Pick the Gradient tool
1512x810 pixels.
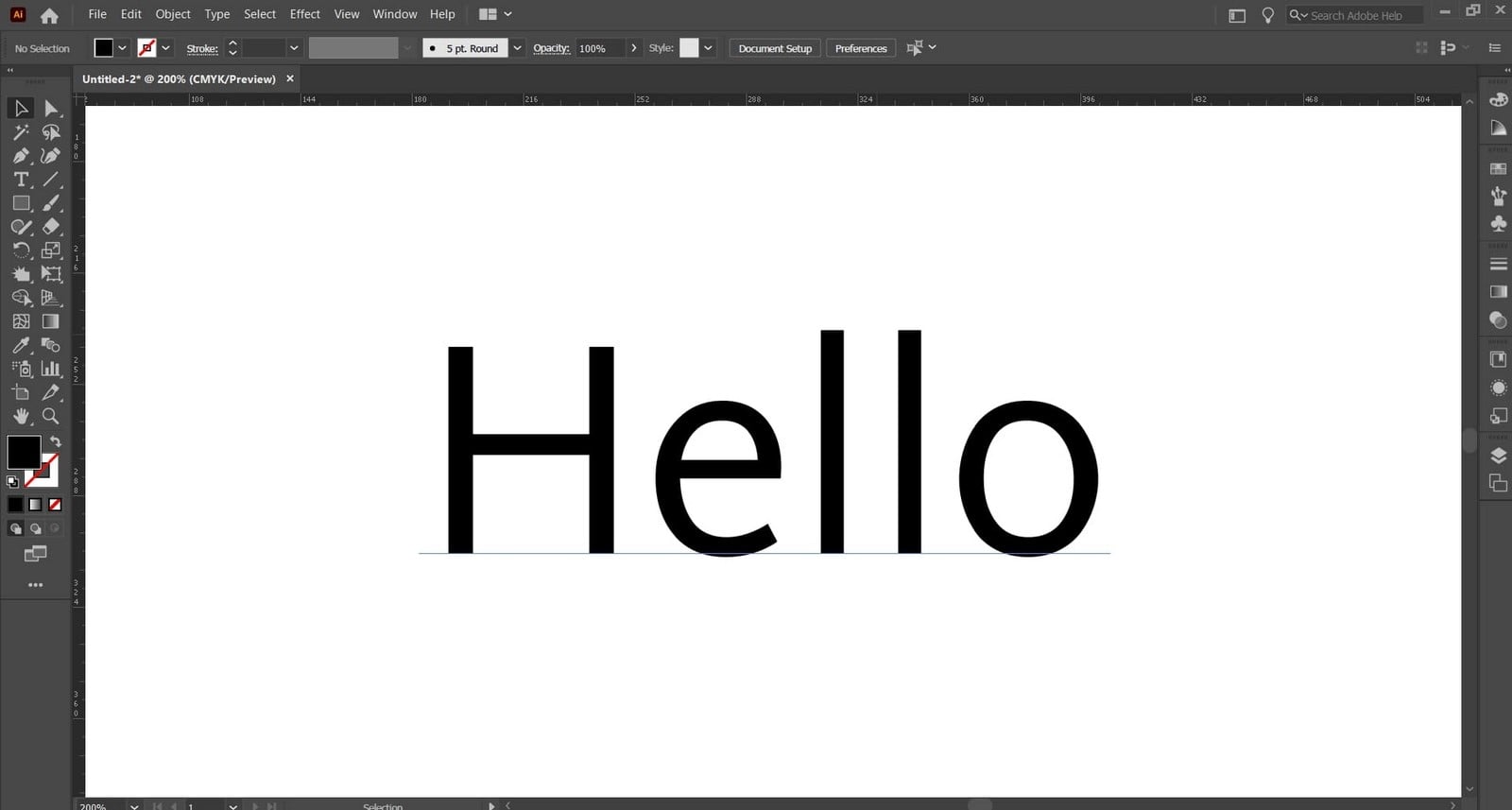(x=51, y=321)
